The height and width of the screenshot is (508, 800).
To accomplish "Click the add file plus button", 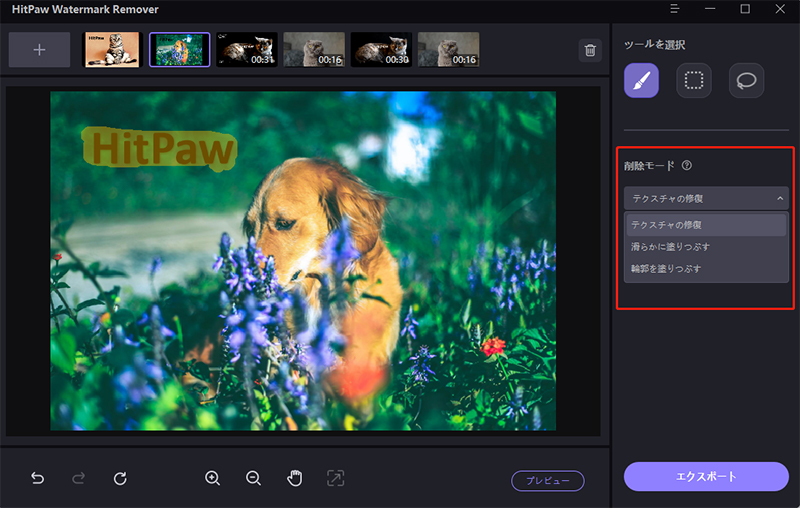I will click(x=39, y=50).
